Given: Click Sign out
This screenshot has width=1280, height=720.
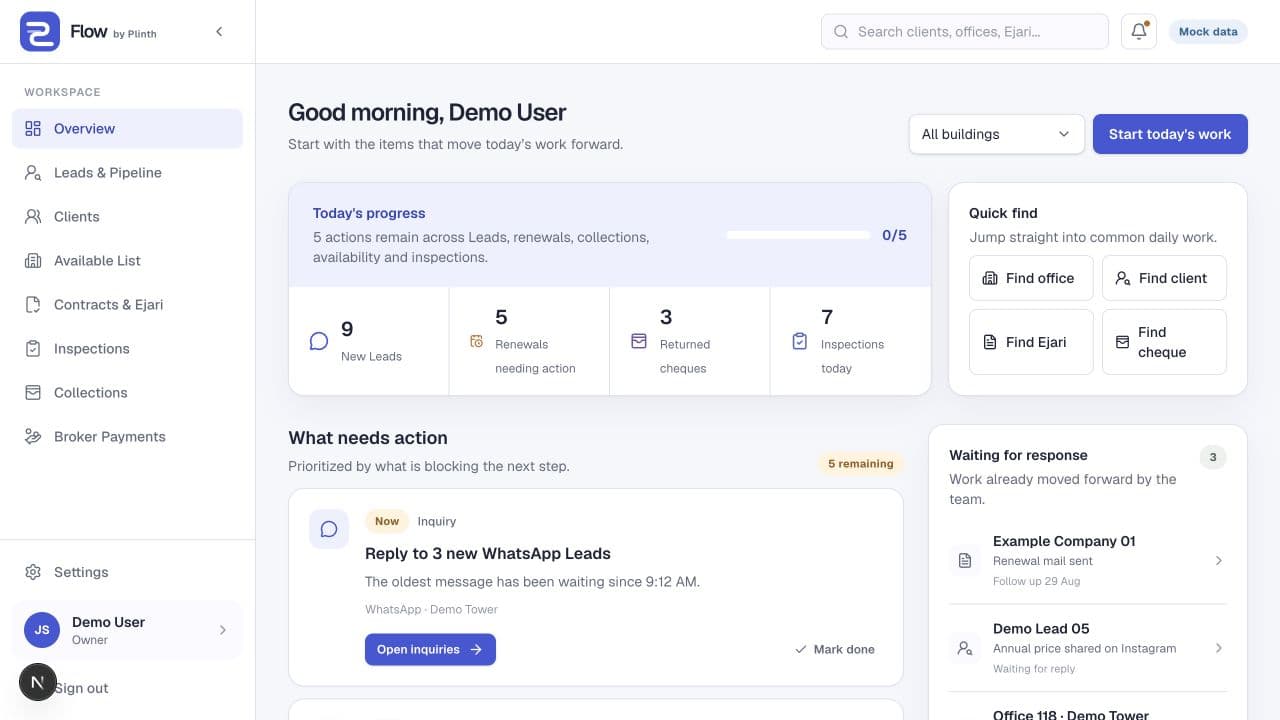Looking at the screenshot, I should [x=81, y=688].
